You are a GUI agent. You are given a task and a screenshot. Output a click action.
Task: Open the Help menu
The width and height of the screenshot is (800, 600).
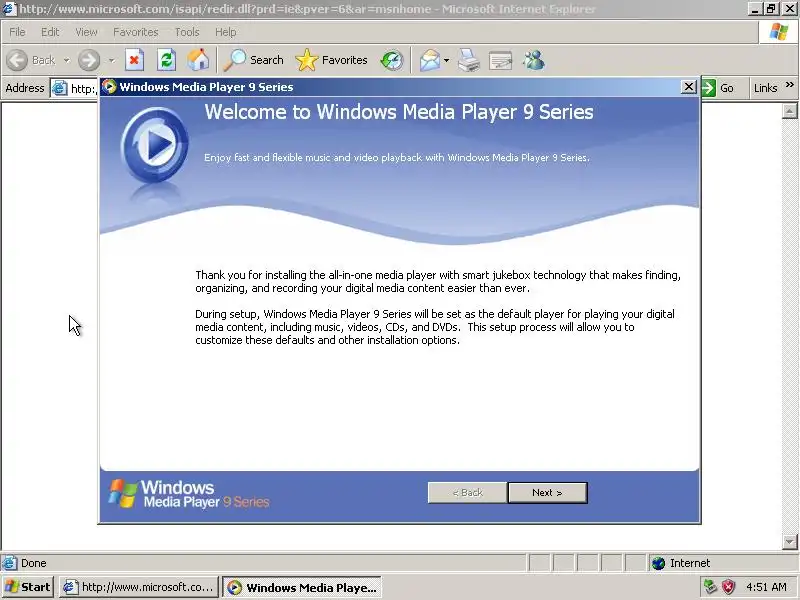[x=226, y=32]
